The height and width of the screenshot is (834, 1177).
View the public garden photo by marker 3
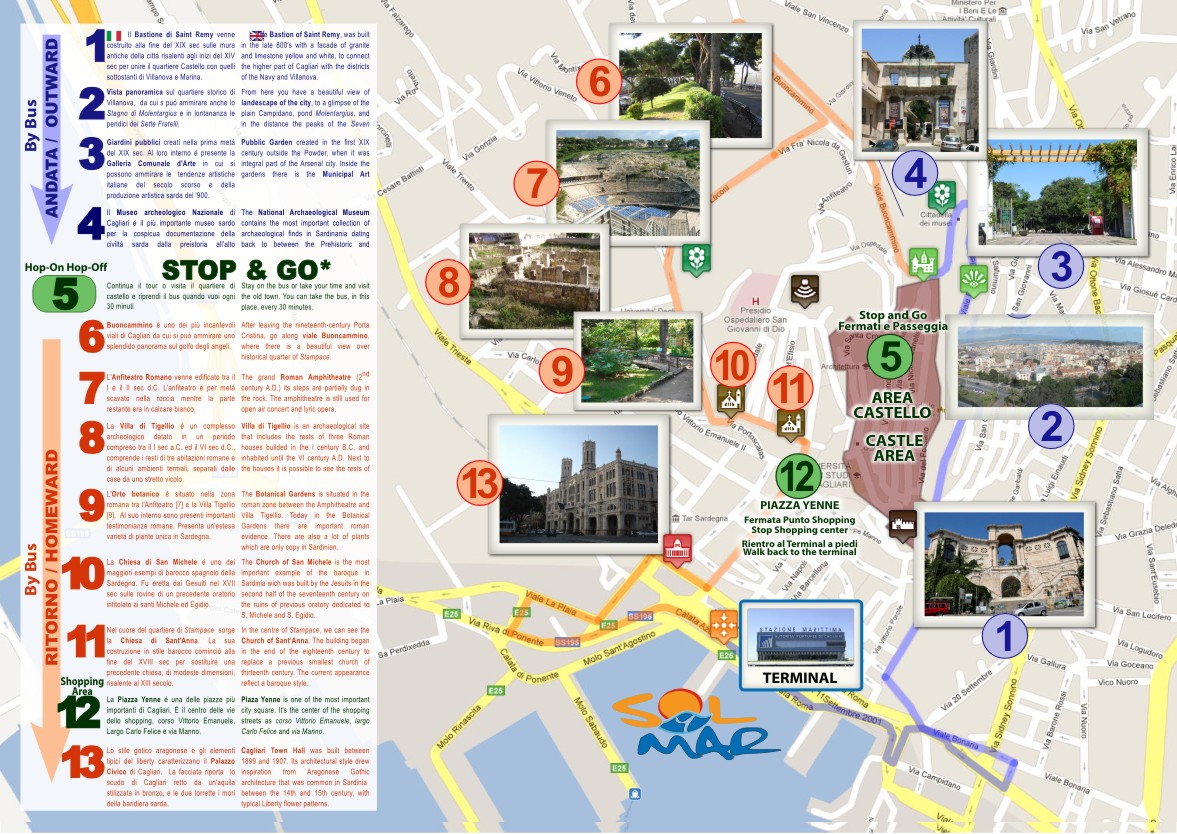[1058, 192]
